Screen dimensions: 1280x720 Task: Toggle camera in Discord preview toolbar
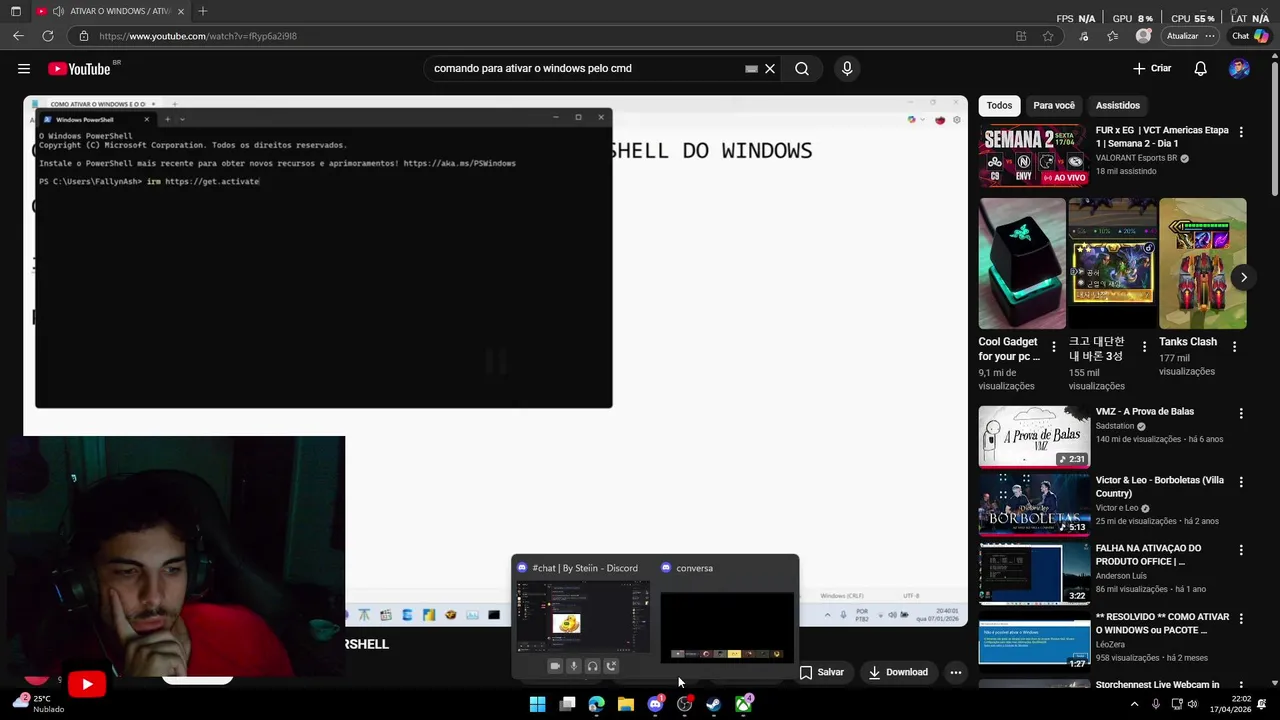[555, 666]
